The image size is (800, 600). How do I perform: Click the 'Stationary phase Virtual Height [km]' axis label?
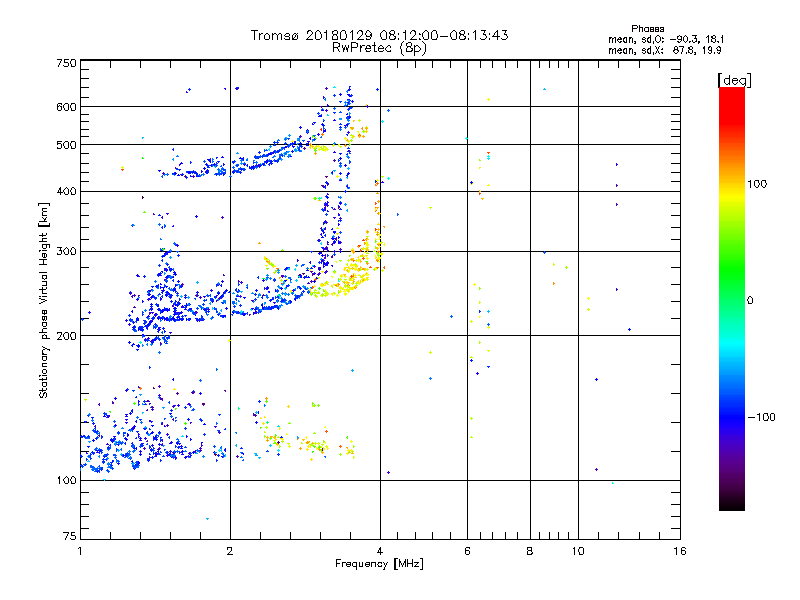[44, 301]
